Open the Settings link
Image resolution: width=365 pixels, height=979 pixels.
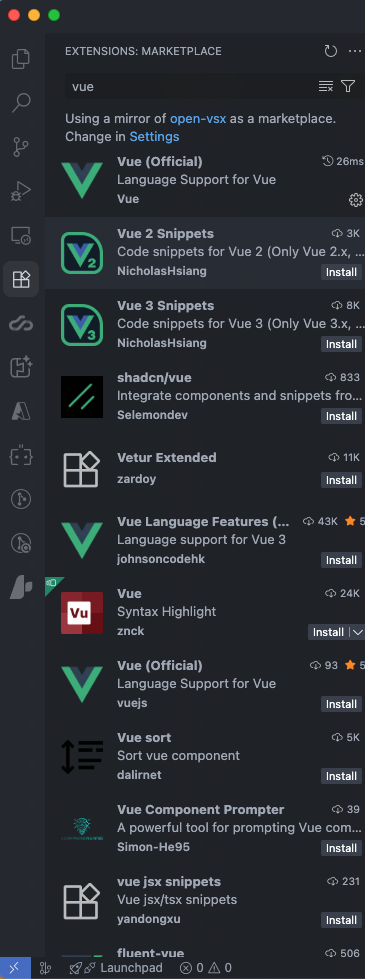154,136
